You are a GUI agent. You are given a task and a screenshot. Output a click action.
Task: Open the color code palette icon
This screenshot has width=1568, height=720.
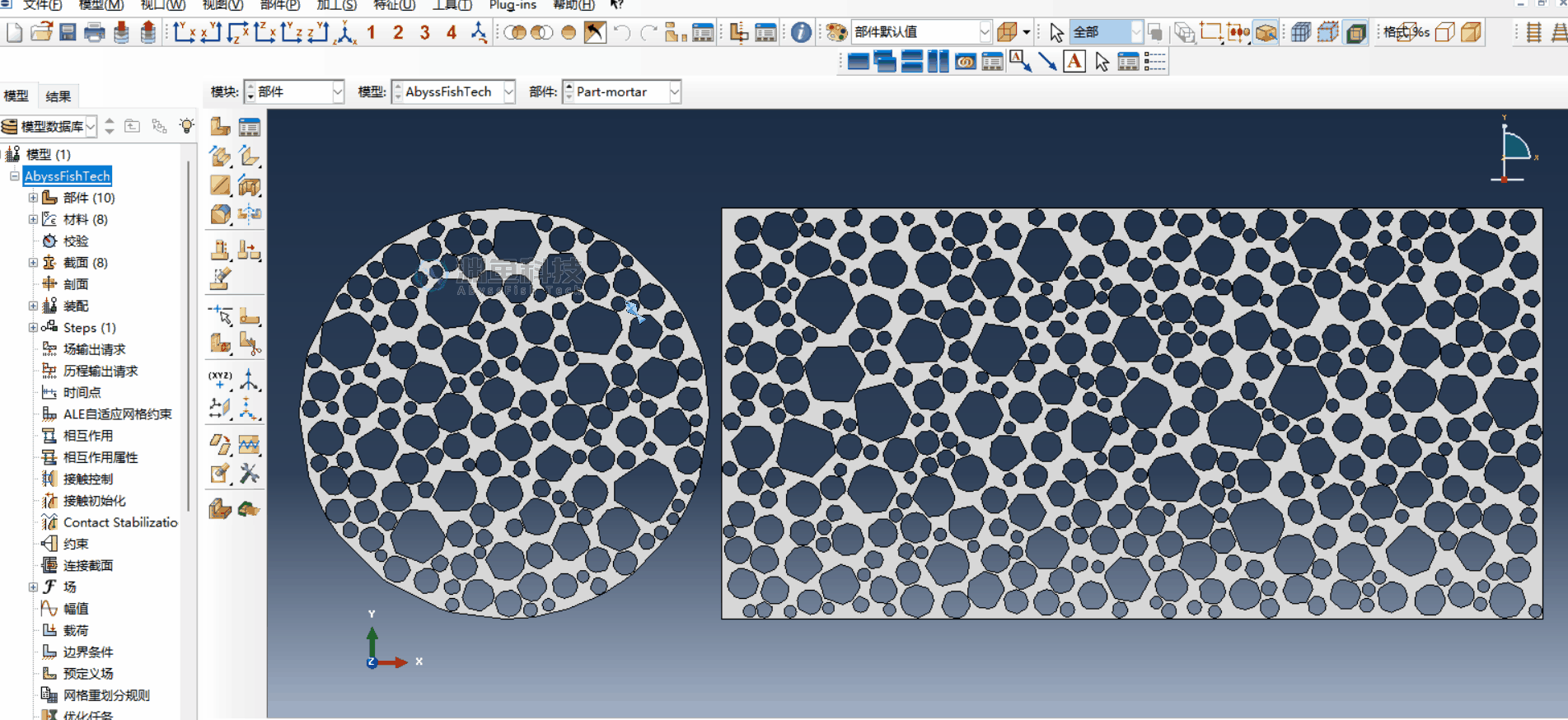(x=836, y=32)
